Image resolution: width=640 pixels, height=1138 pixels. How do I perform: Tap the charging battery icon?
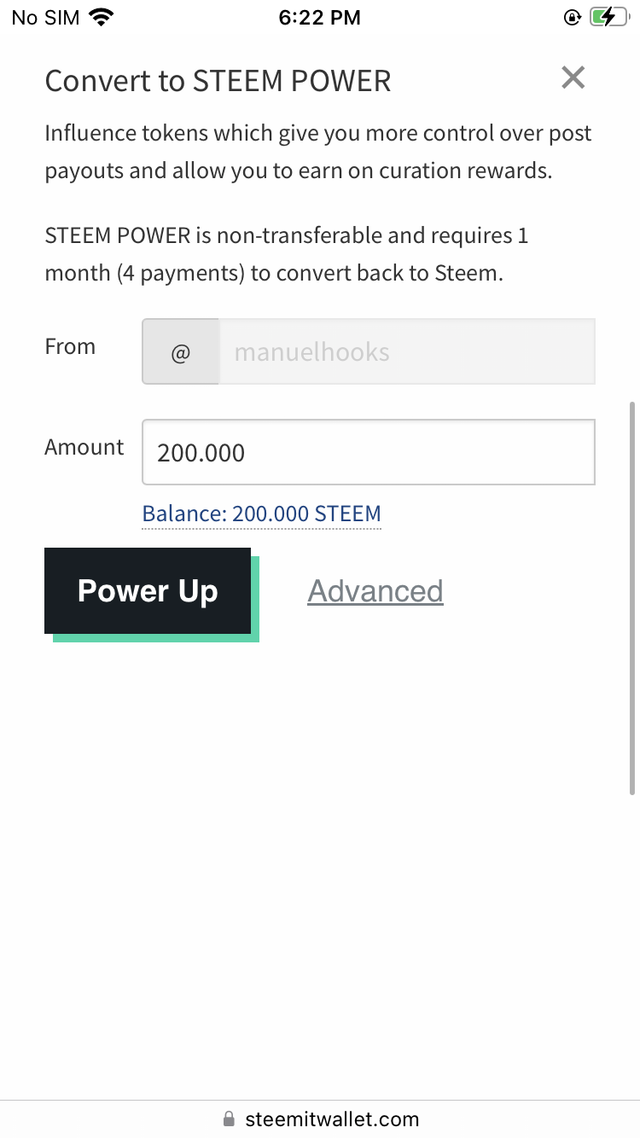click(608, 17)
